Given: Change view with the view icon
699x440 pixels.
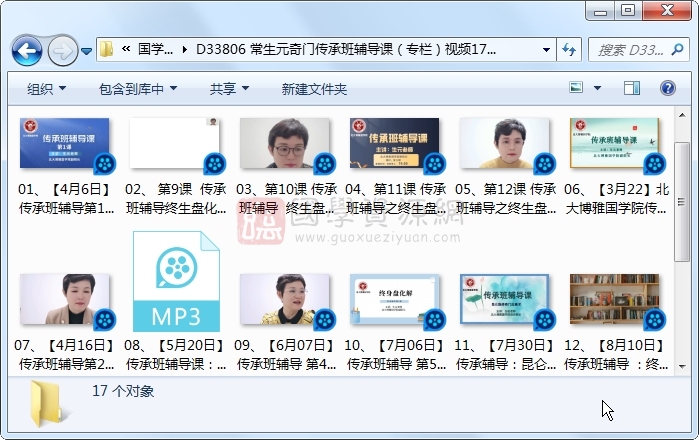Looking at the screenshot, I should coord(576,87).
